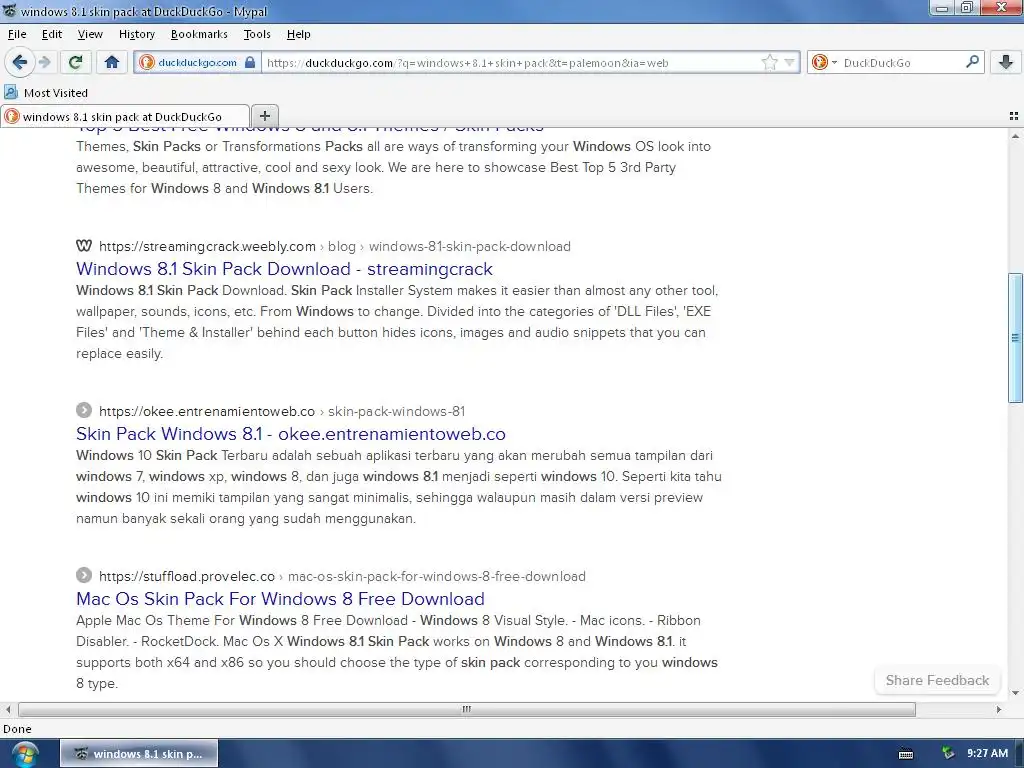Click the Mypal taskbar window button
Image resolution: width=1024 pixels, height=768 pixels.
point(139,754)
